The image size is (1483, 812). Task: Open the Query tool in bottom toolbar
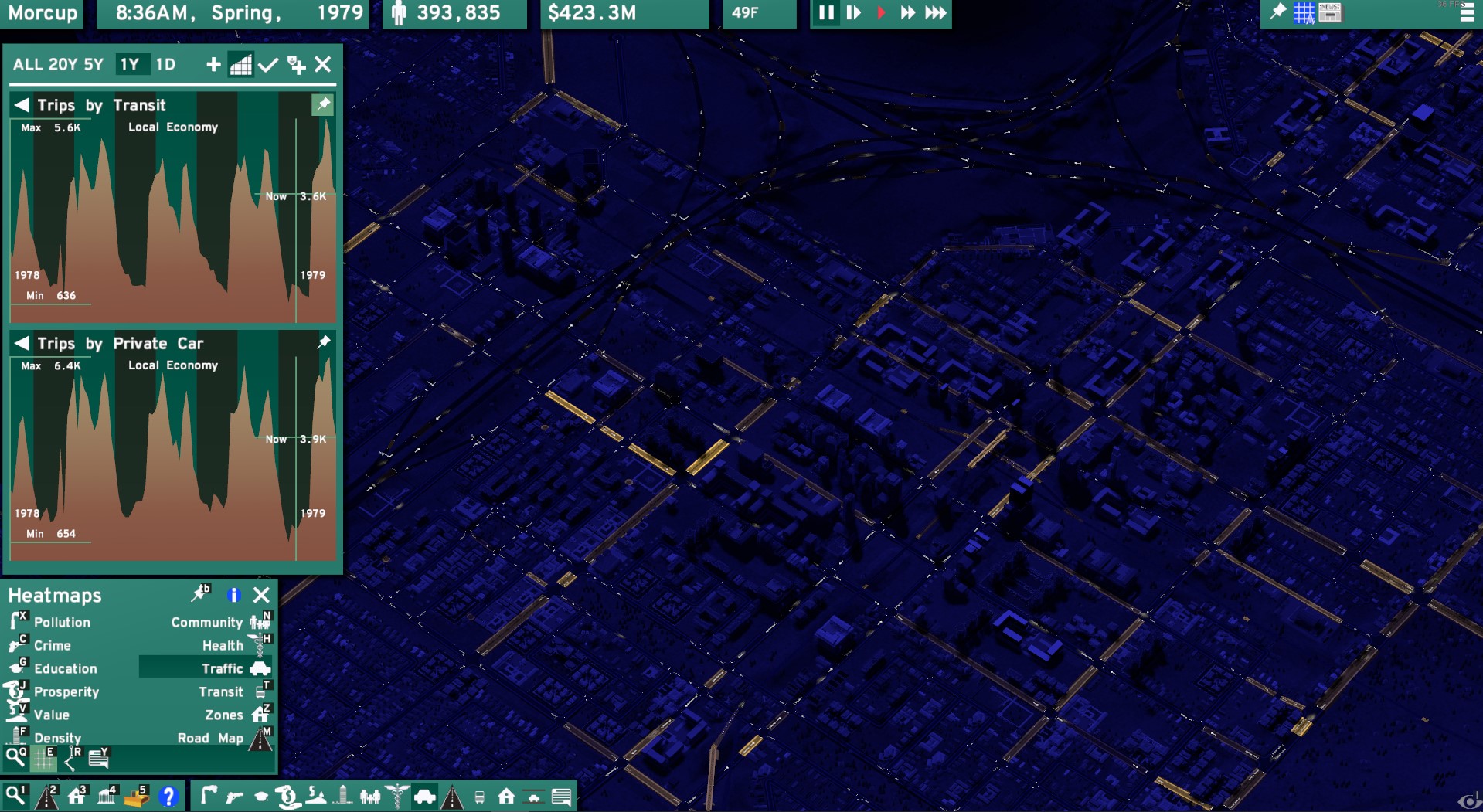(x=15, y=795)
